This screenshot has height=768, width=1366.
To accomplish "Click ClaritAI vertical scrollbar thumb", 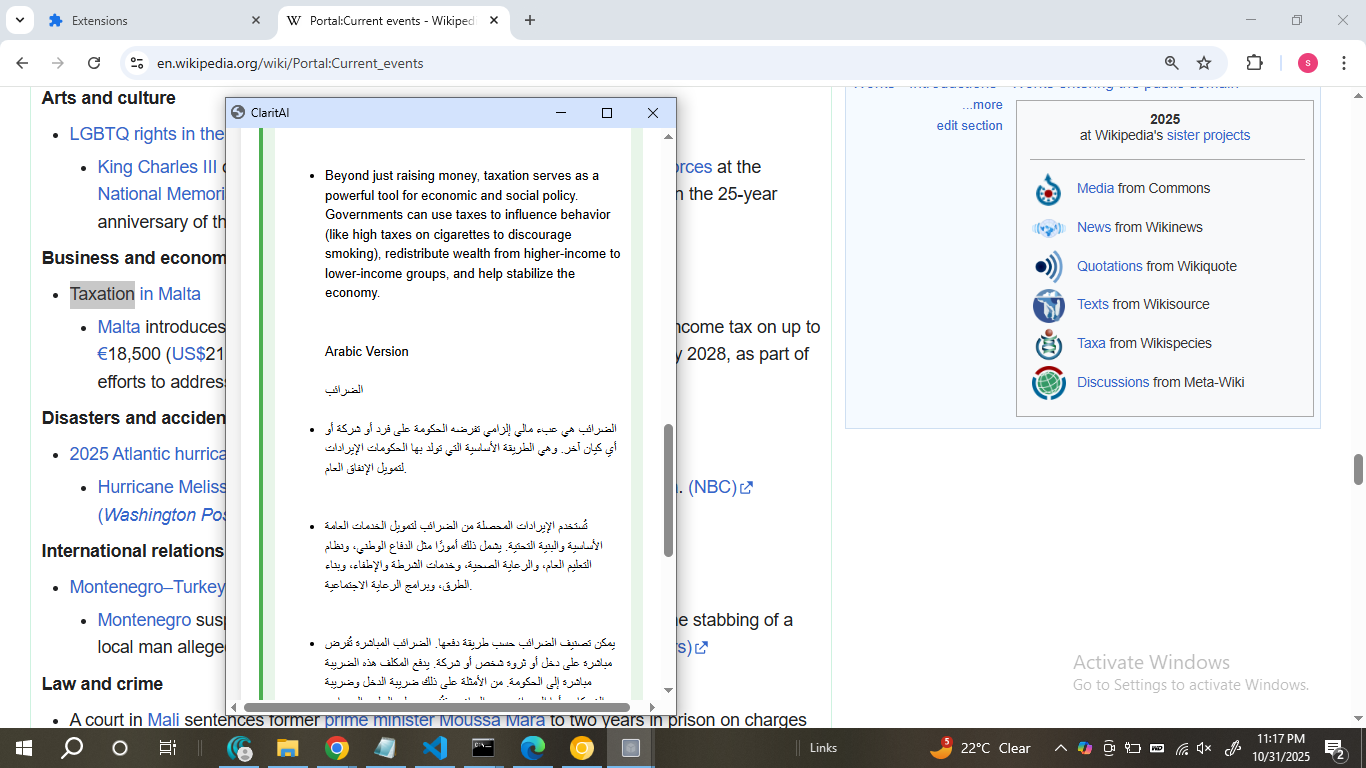I will point(668,490).
